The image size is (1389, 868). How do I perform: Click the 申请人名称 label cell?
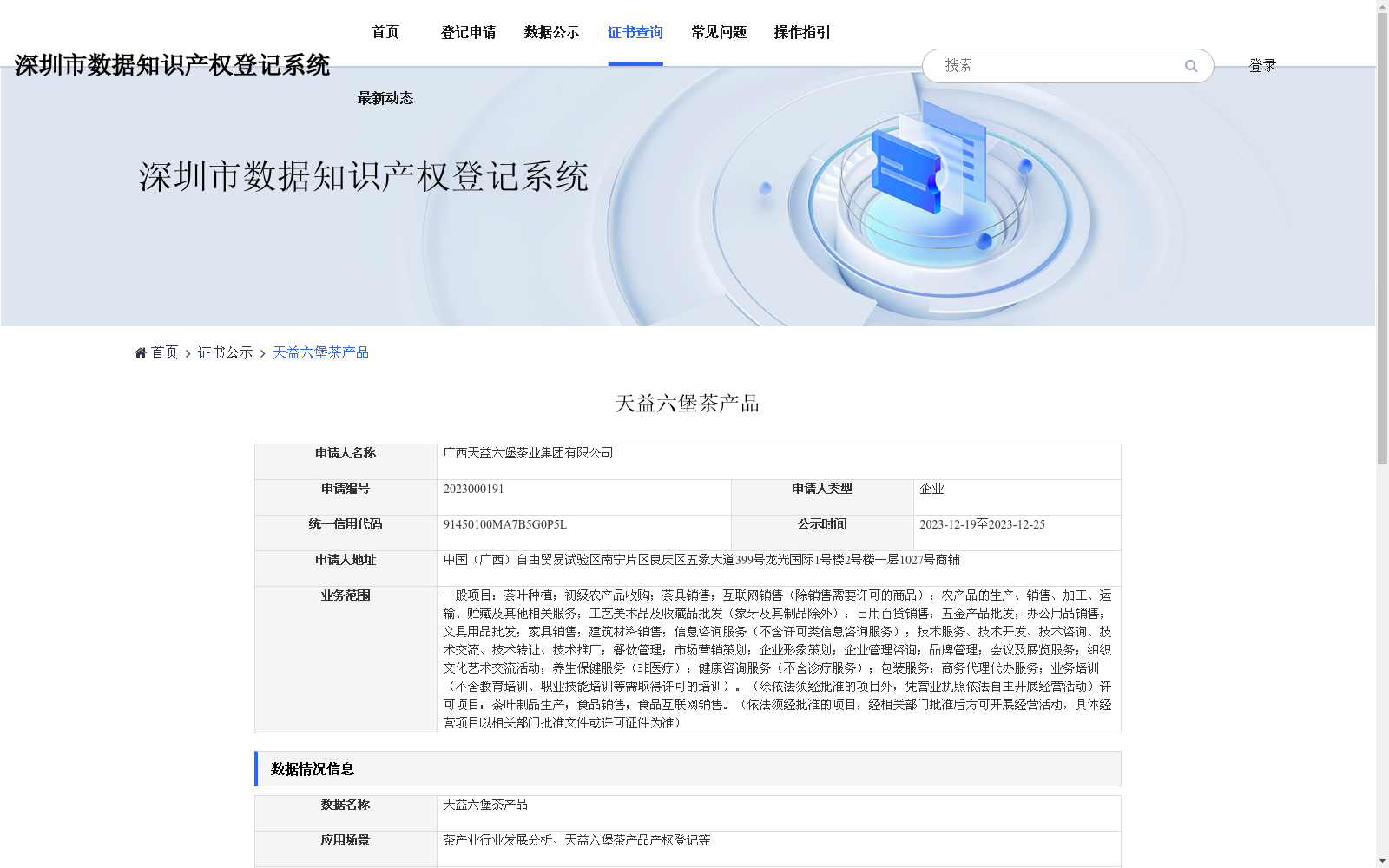point(346,462)
